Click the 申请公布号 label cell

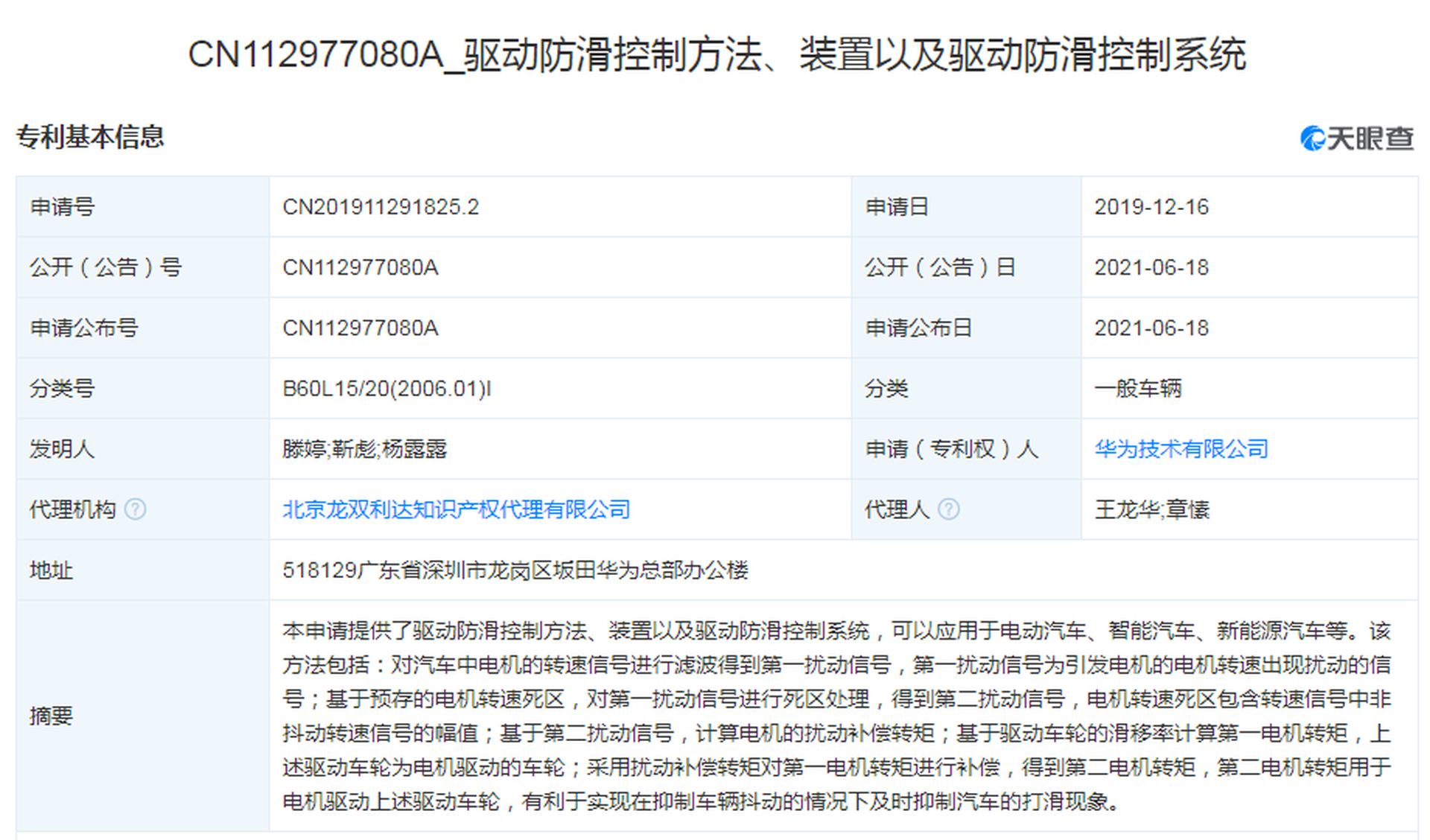pyautogui.click(x=142, y=328)
